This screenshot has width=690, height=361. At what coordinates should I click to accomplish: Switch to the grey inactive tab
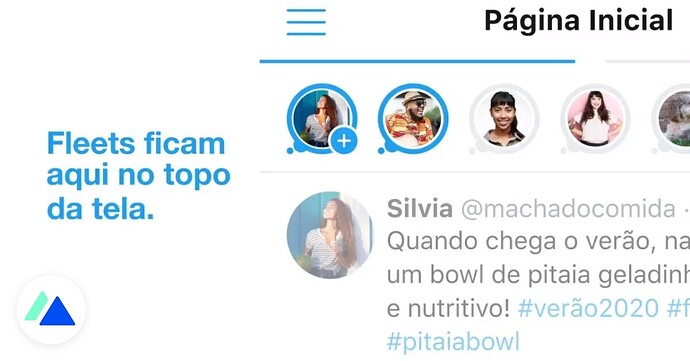coord(648,61)
